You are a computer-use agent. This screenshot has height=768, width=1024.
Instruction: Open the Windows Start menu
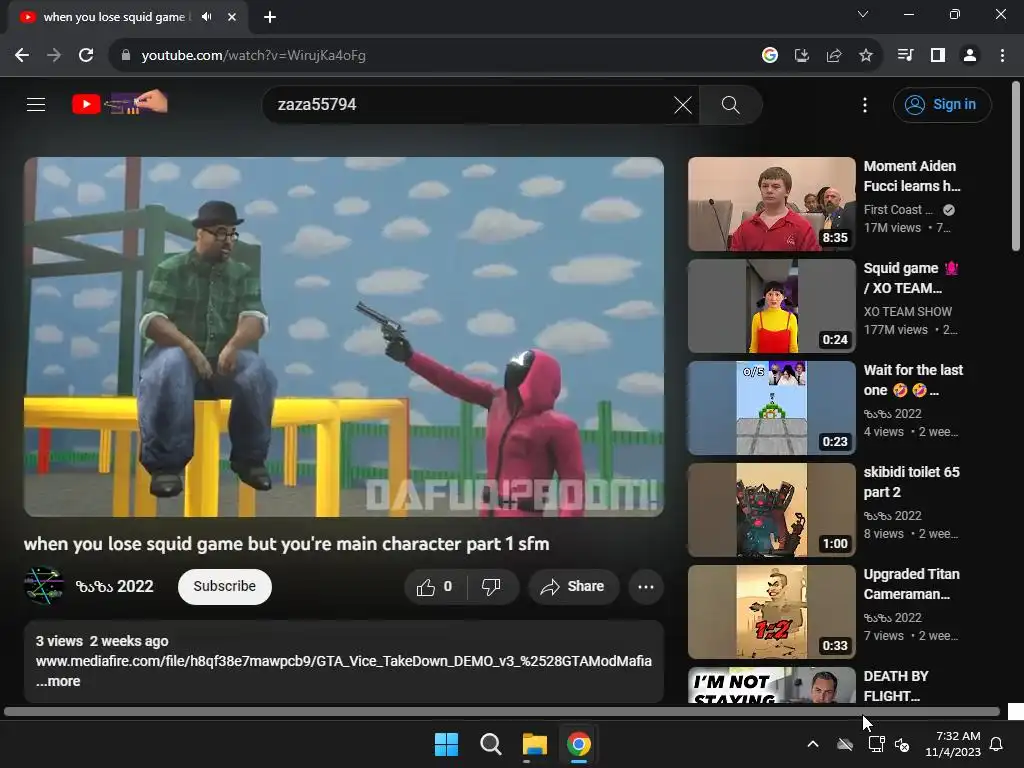point(447,744)
